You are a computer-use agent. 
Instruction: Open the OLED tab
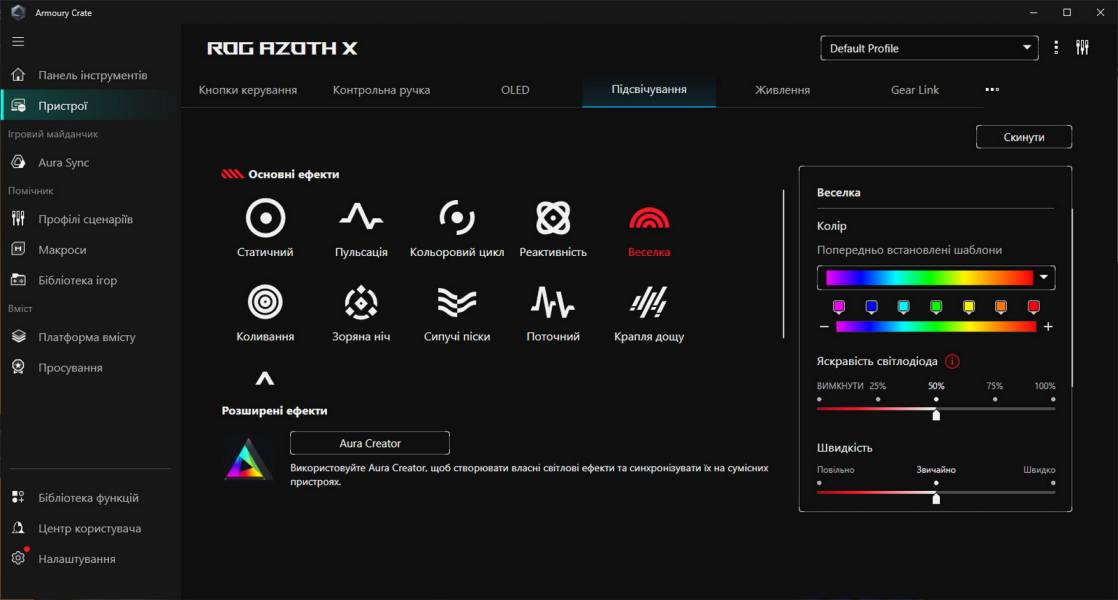point(515,89)
